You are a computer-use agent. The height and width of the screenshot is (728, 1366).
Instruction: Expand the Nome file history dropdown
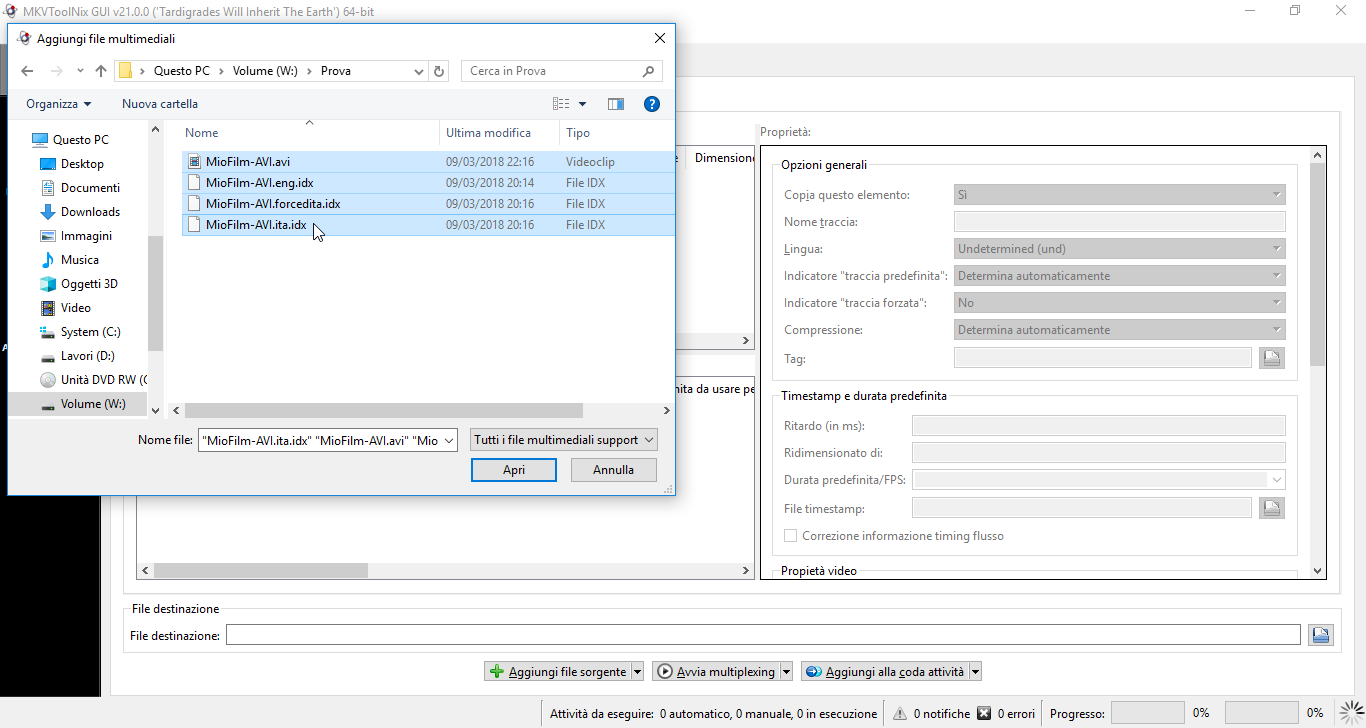pyautogui.click(x=448, y=440)
